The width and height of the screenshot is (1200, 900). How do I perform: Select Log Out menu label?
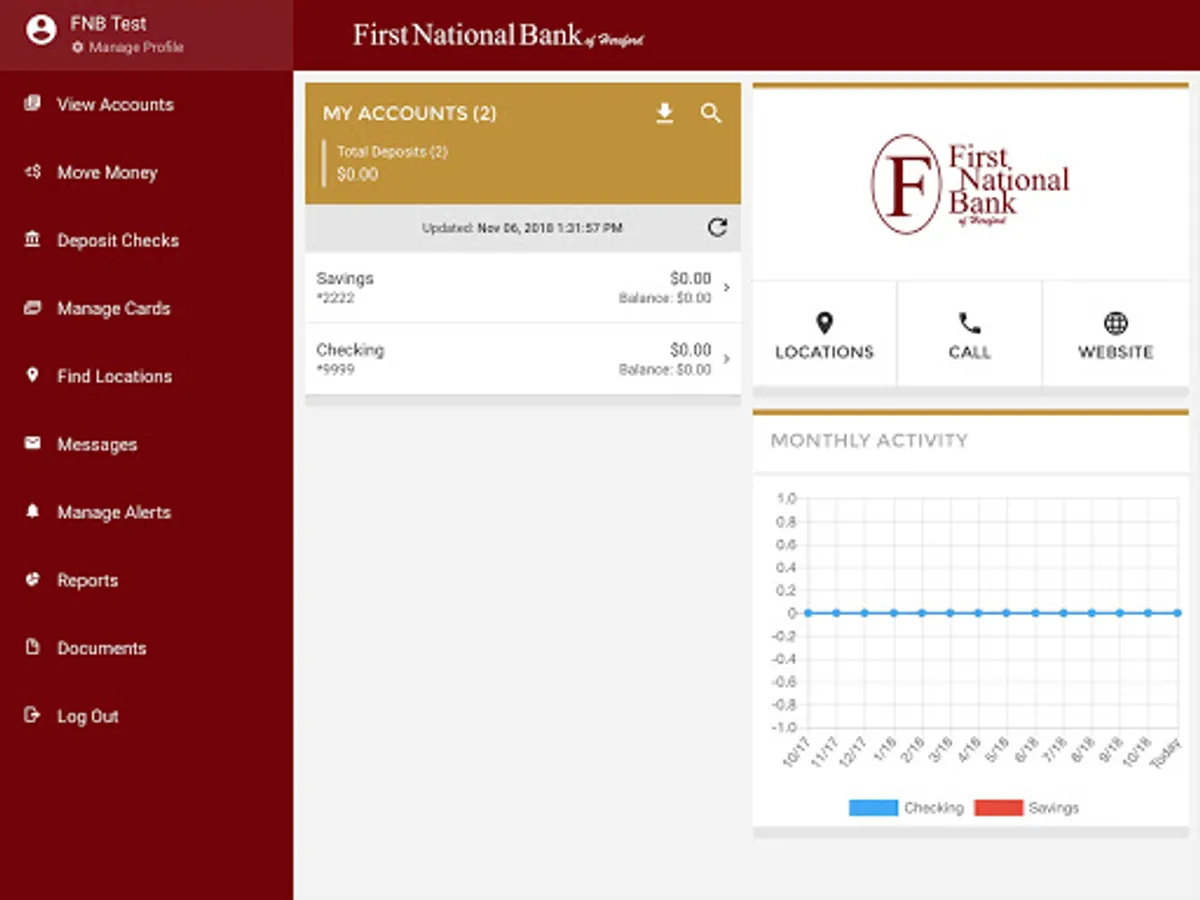click(x=88, y=716)
